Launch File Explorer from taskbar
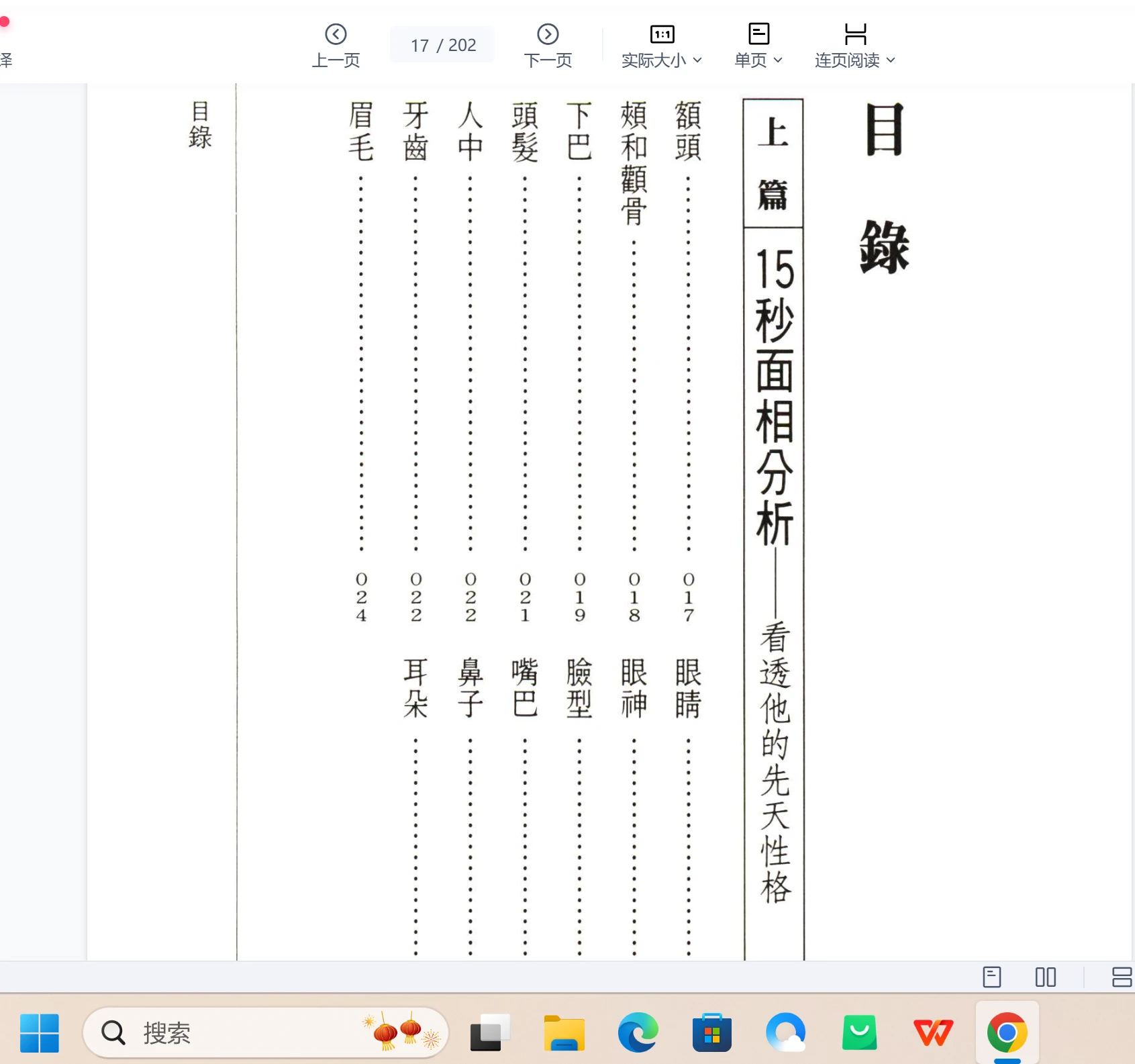The width and height of the screenshot is (1135, 1064). click(564, 1032)
